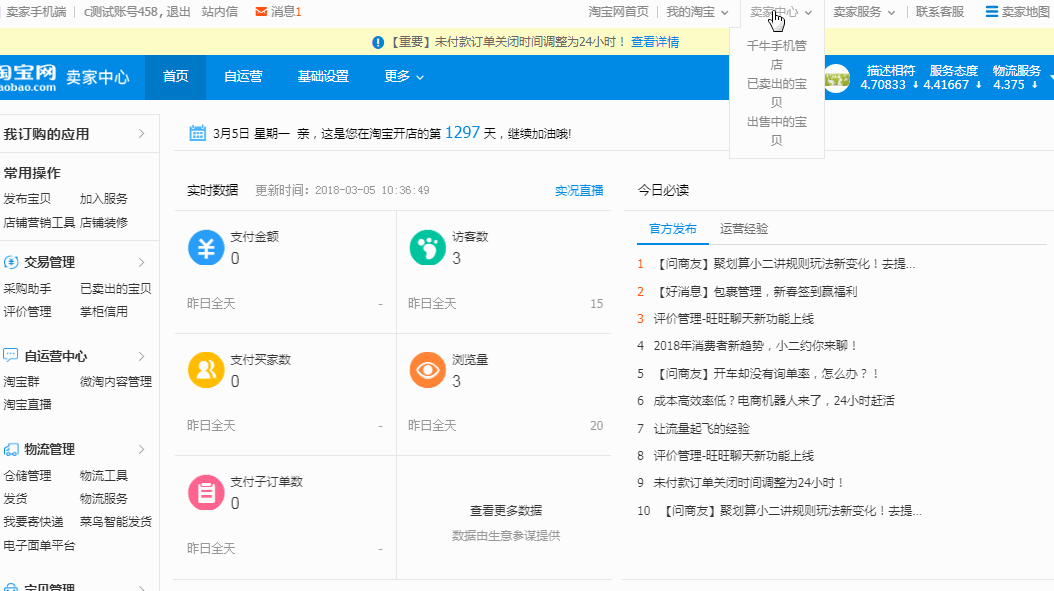Click the yellow paying buyers icon
The image size is (1054, 591).
206,370
